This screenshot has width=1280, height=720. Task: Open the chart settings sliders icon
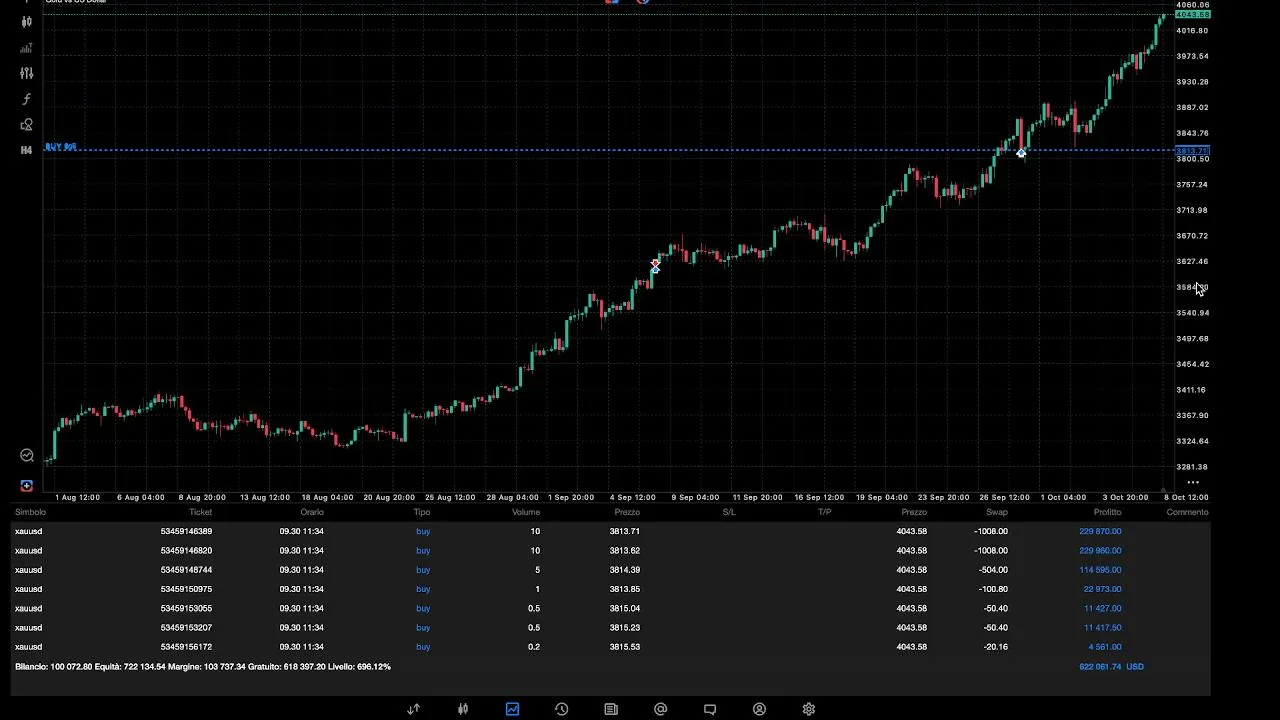27,73
